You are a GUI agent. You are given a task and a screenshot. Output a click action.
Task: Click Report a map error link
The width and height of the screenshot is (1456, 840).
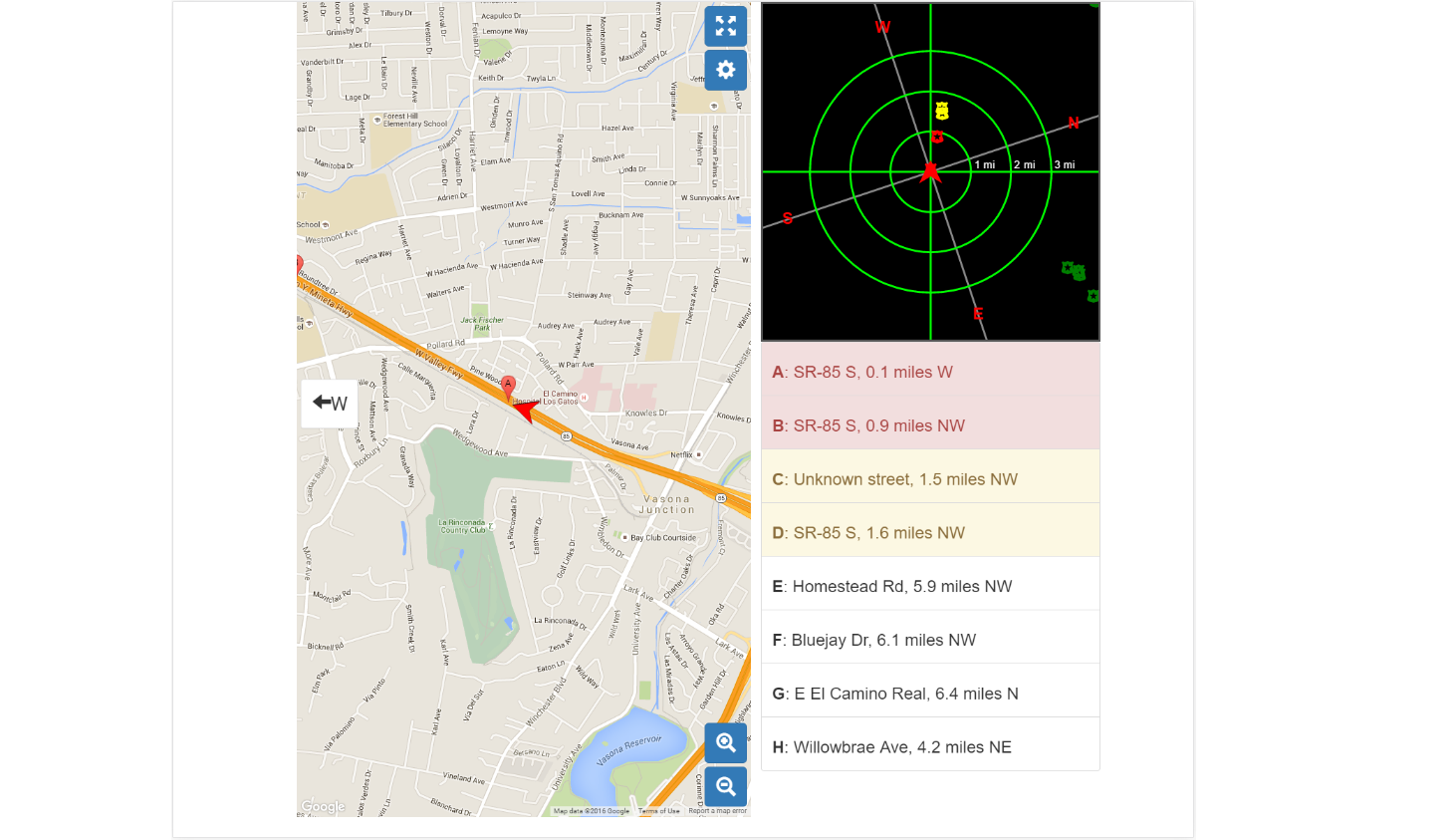pyautogui.click(x=717, y=811)
